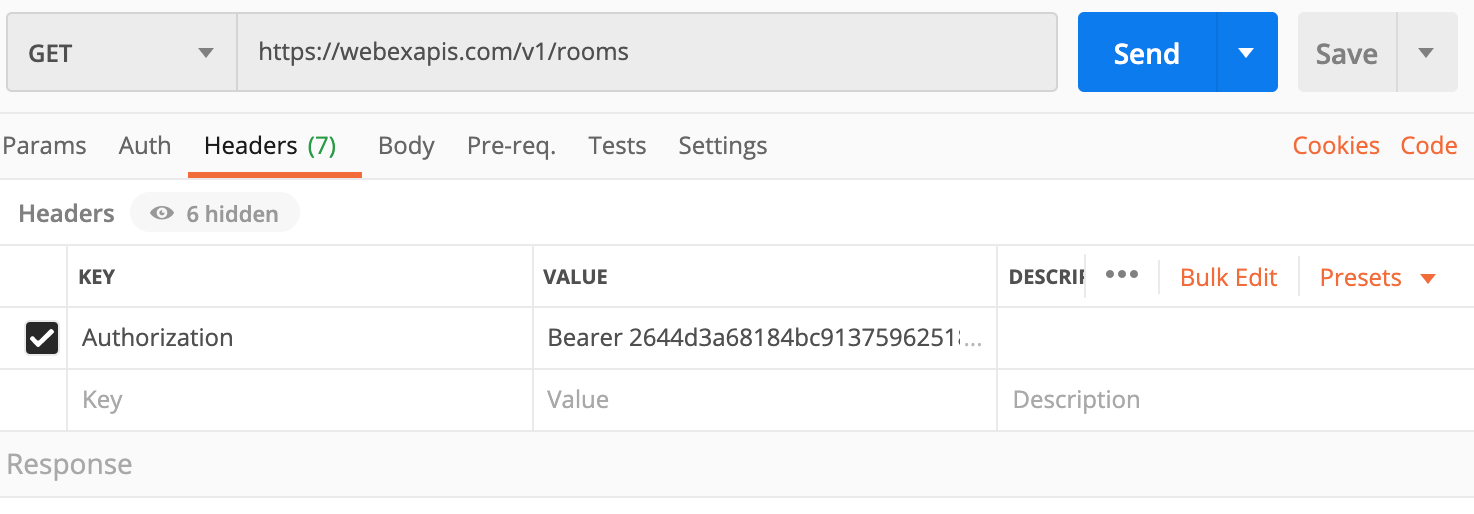Viewport: 1474px width, 514px height.
Task: Switch to the Auth tab
Action: 145,146
